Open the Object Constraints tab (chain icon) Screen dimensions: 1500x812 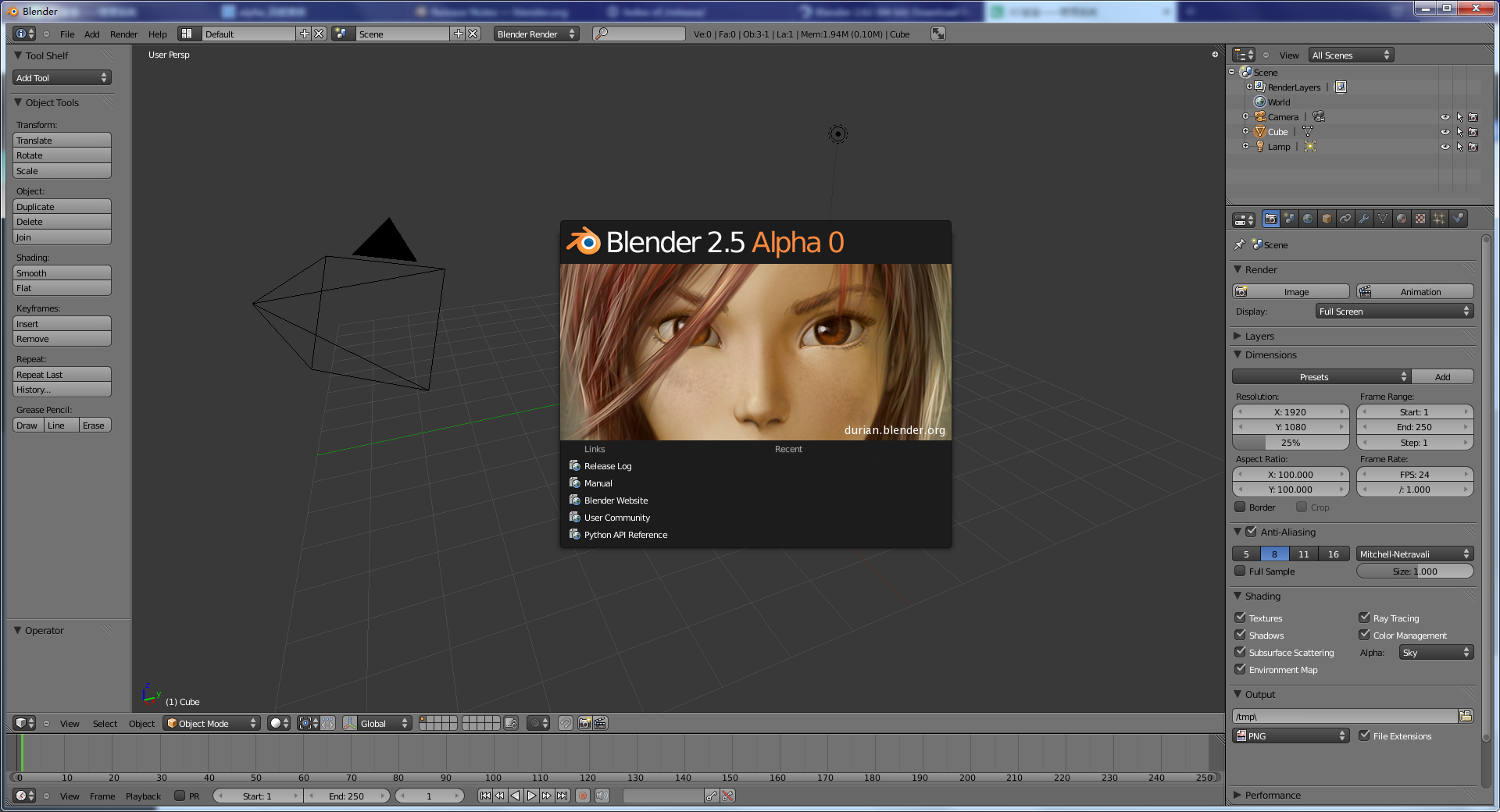1345,219
